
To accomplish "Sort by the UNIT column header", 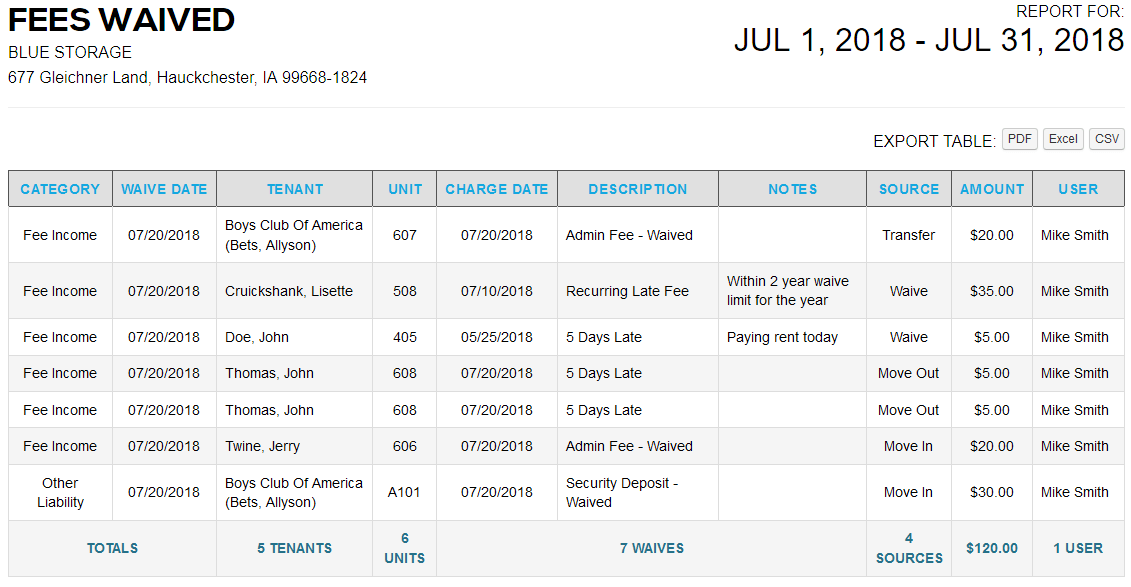I will (404, 188).
